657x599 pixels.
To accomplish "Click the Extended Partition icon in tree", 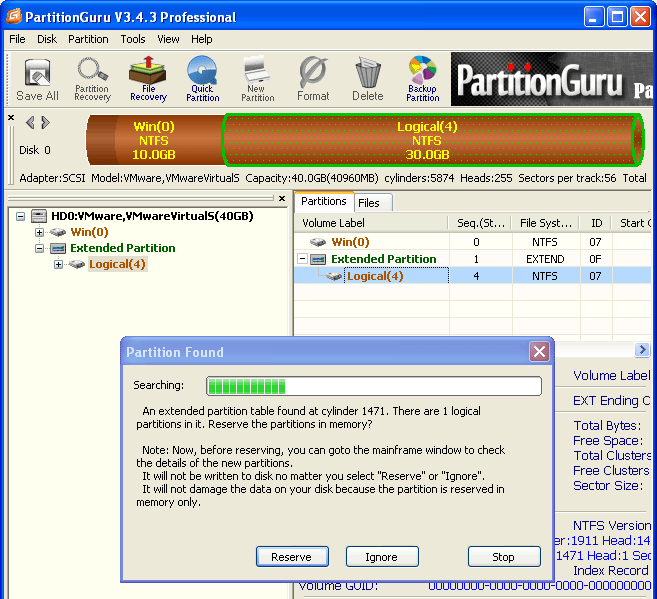I will [x=58, y=248].
